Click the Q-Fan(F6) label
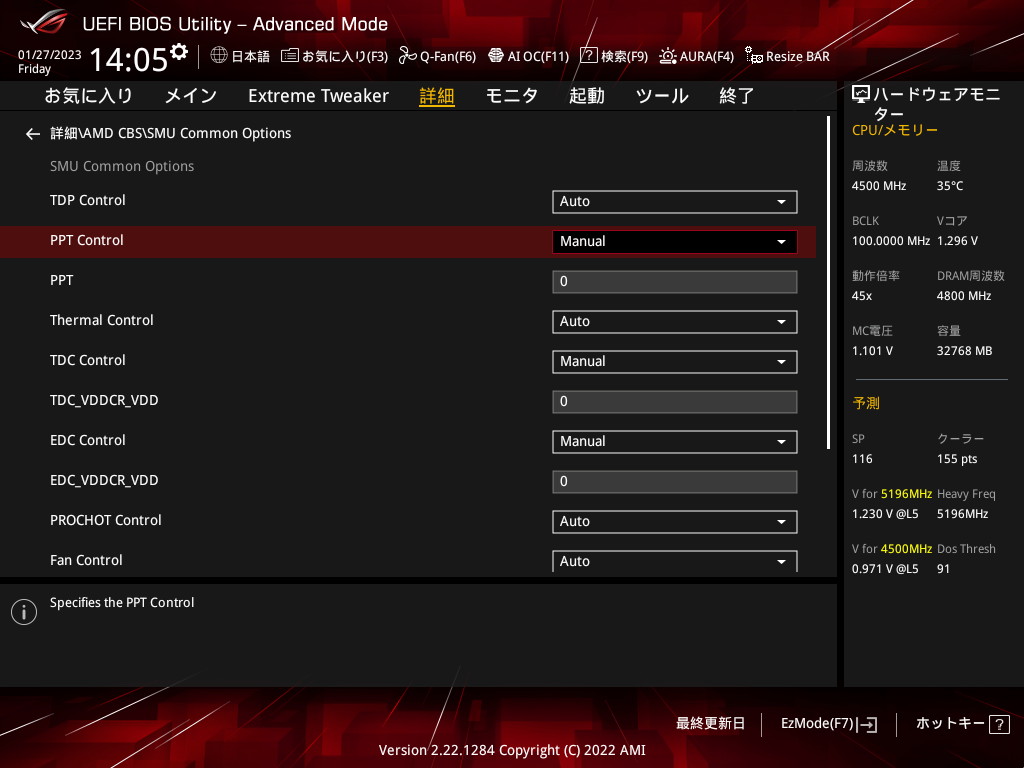The width and height of the screenshot is (1024, 768). (448, 56)
